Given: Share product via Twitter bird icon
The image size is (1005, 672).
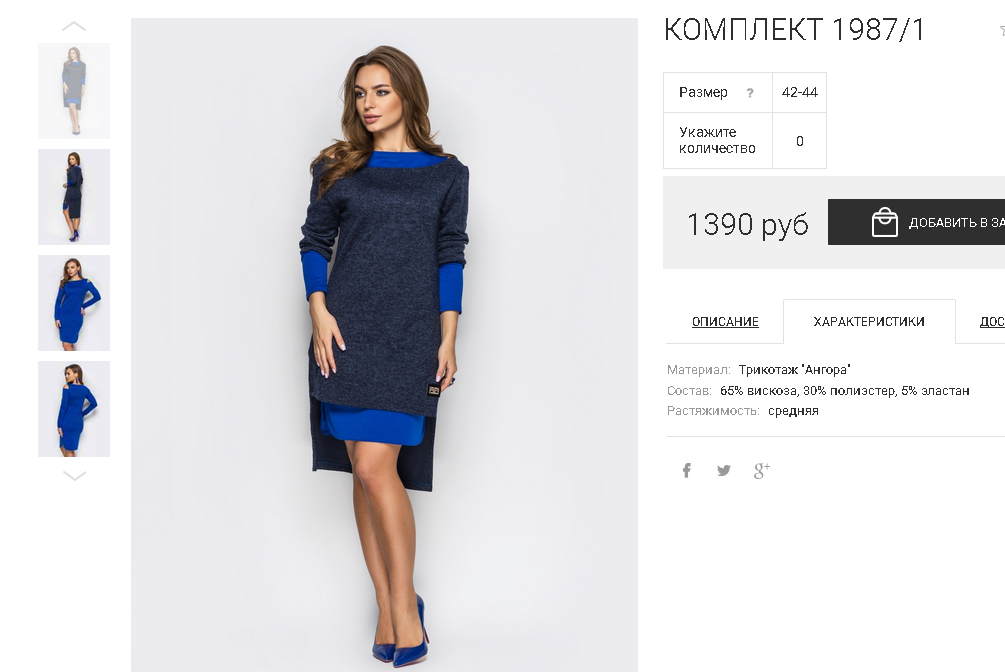Looking at the screenshot, I should point(724,471).
